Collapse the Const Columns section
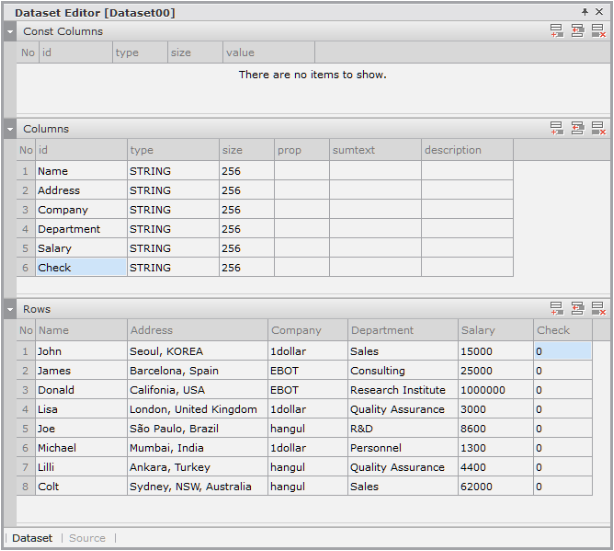 point(10,32)
